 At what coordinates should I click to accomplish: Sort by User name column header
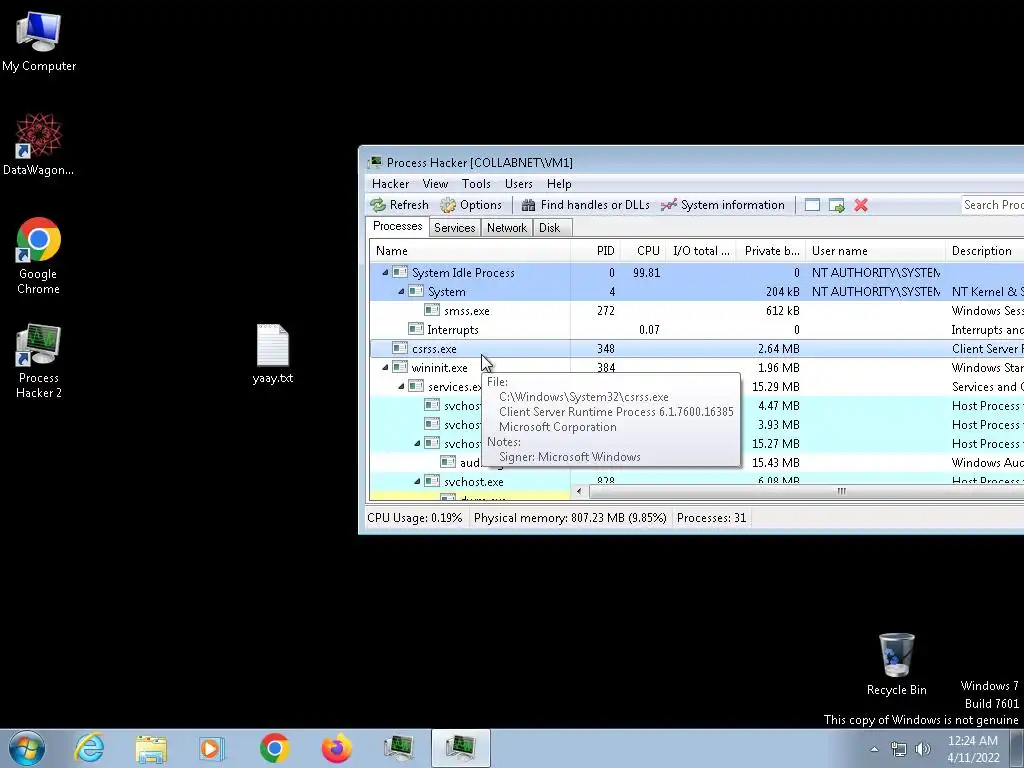click(x=875, y=251)
